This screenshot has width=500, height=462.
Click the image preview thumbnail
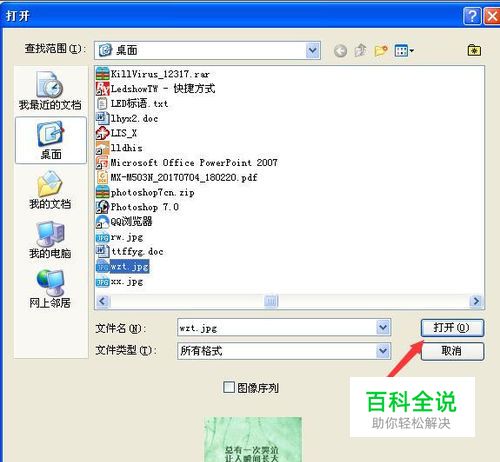pos(253,439)
